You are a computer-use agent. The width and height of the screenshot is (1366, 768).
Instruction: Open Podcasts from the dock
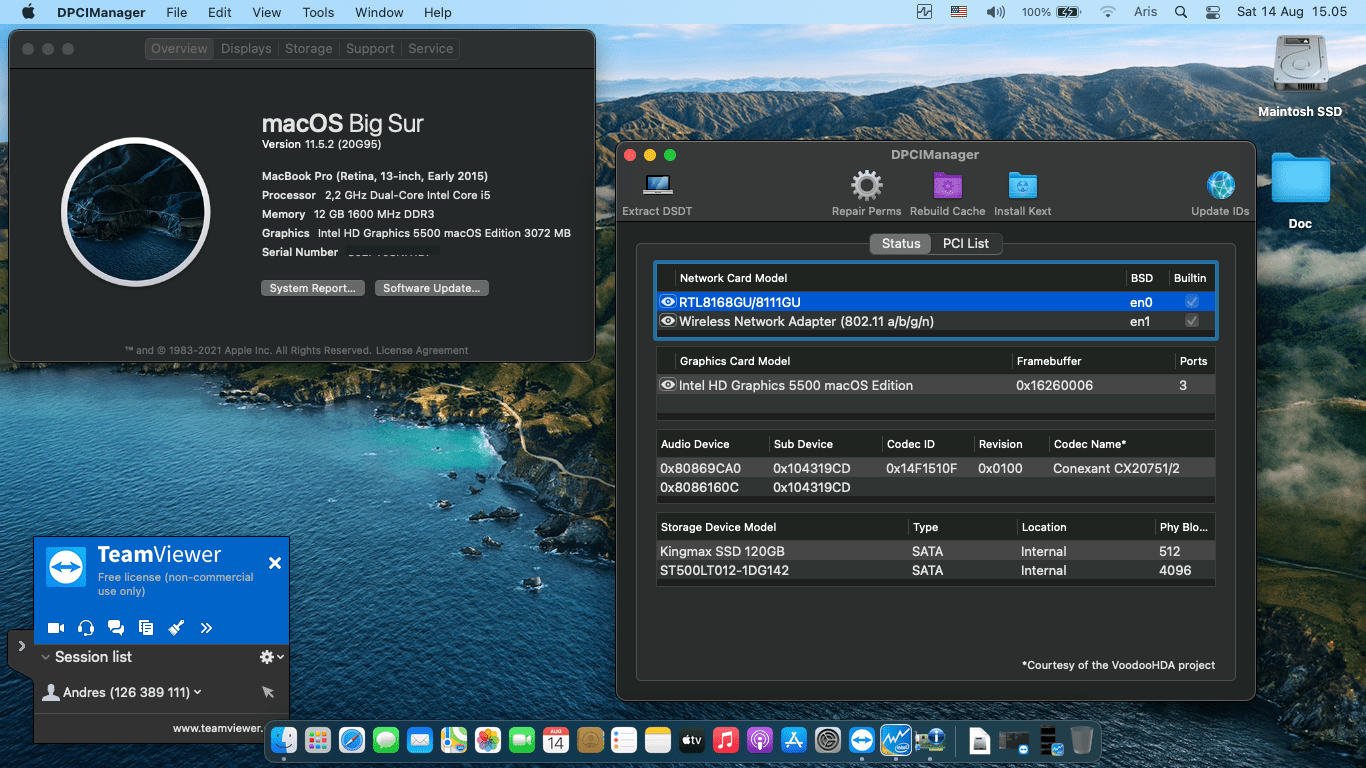pos(760,740)
